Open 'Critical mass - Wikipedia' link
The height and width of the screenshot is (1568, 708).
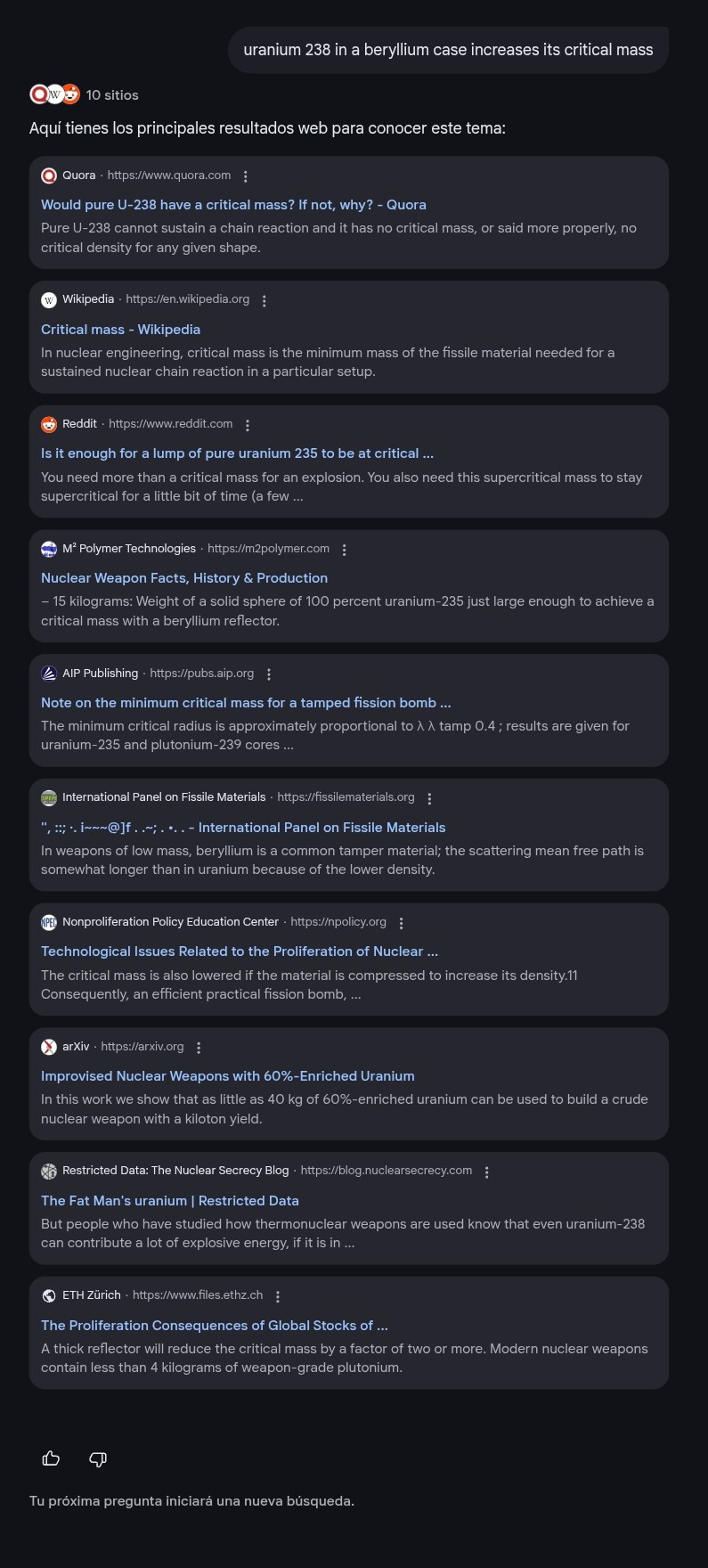(120, 330)
